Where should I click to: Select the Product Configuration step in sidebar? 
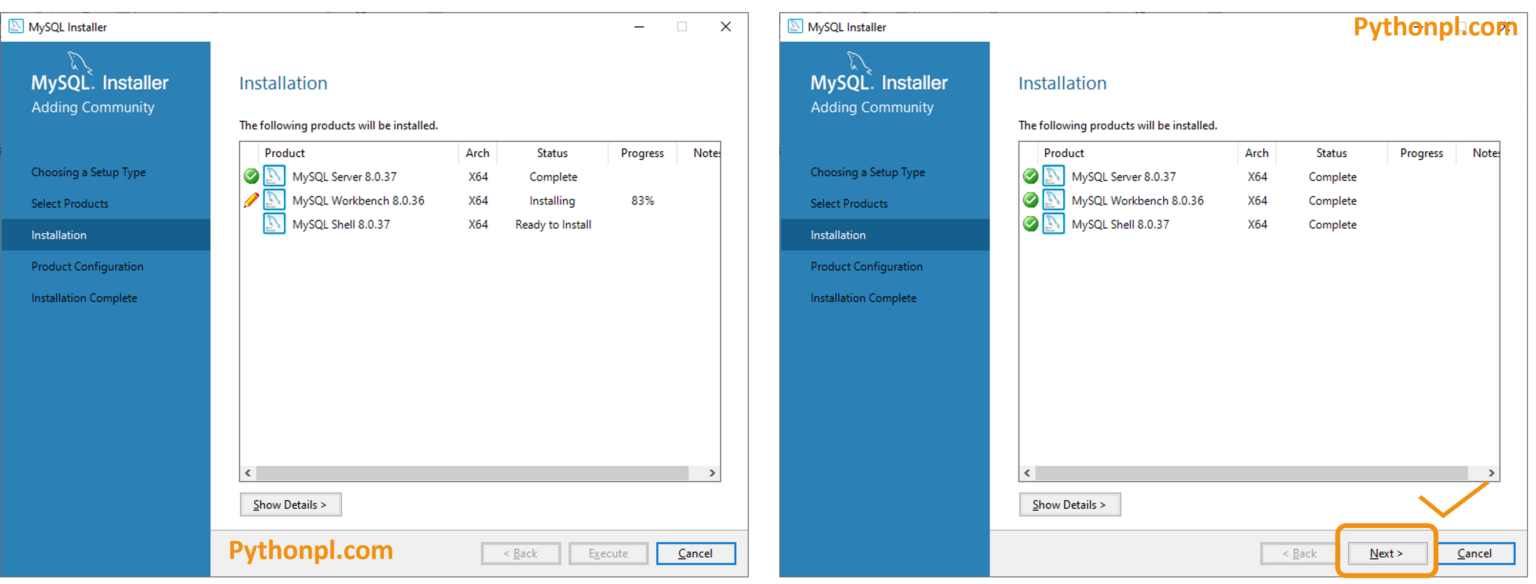click(x=86, y=266)
